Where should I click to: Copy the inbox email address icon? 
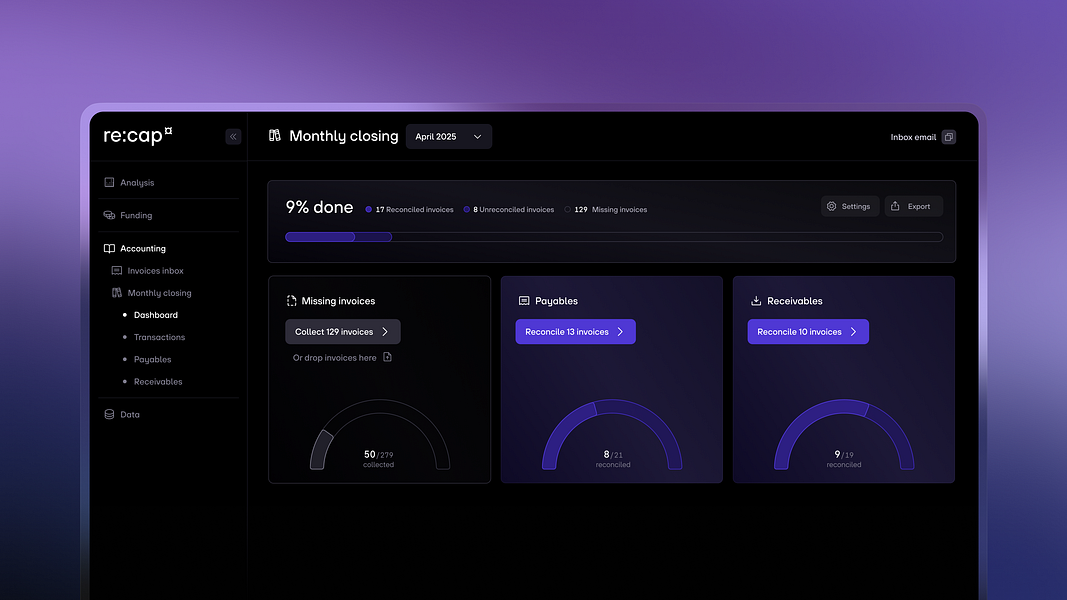(x=949, y=137)
